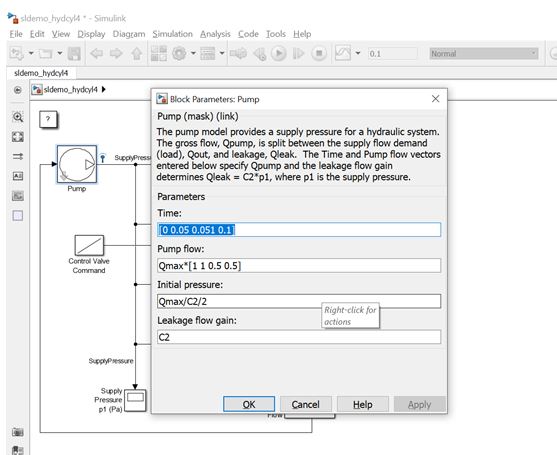Click the Fit to View palette icon

click(18, 137)
